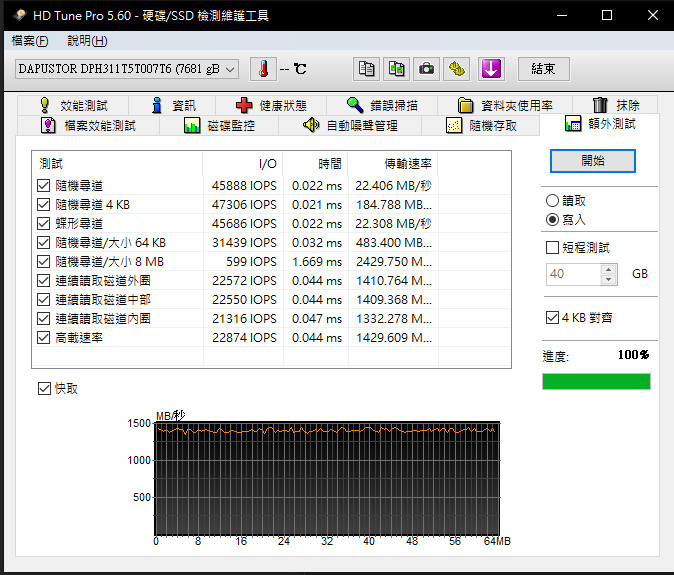Click the 1.669 ms time value
674x575 pixels.
click(317, 261)
